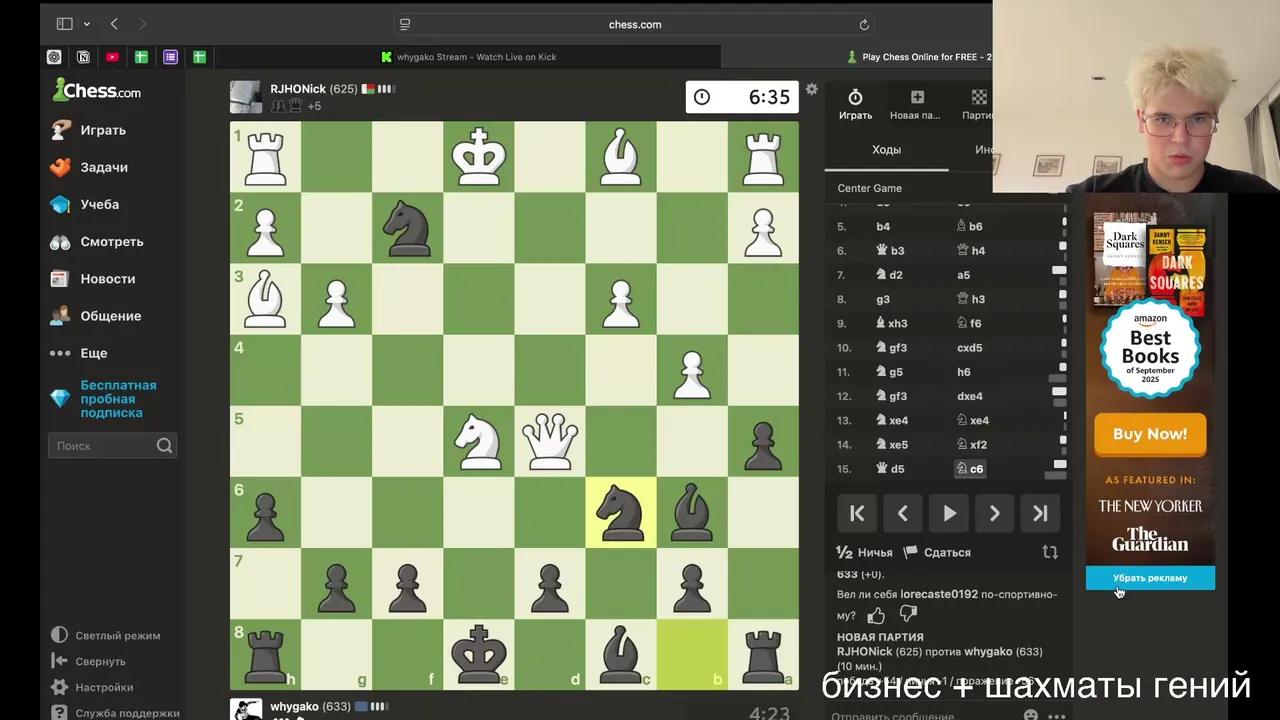Open Служба поддержки help link
Screen dimensions: 1280x720
coord(115,713)
